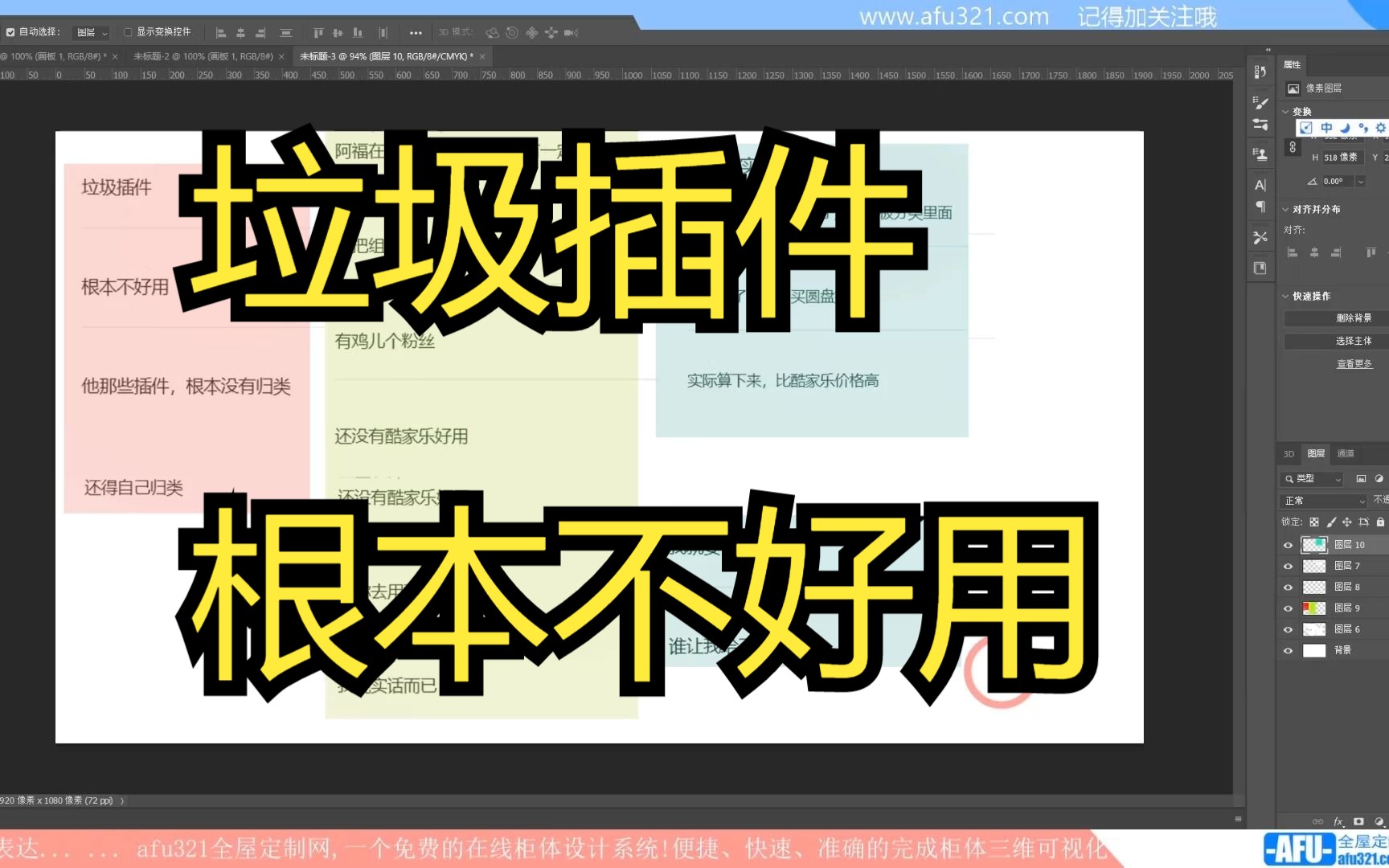Open the tool presets wrench icon in dock
This screenshot has height=868, width=1389.
point(1260,237)
